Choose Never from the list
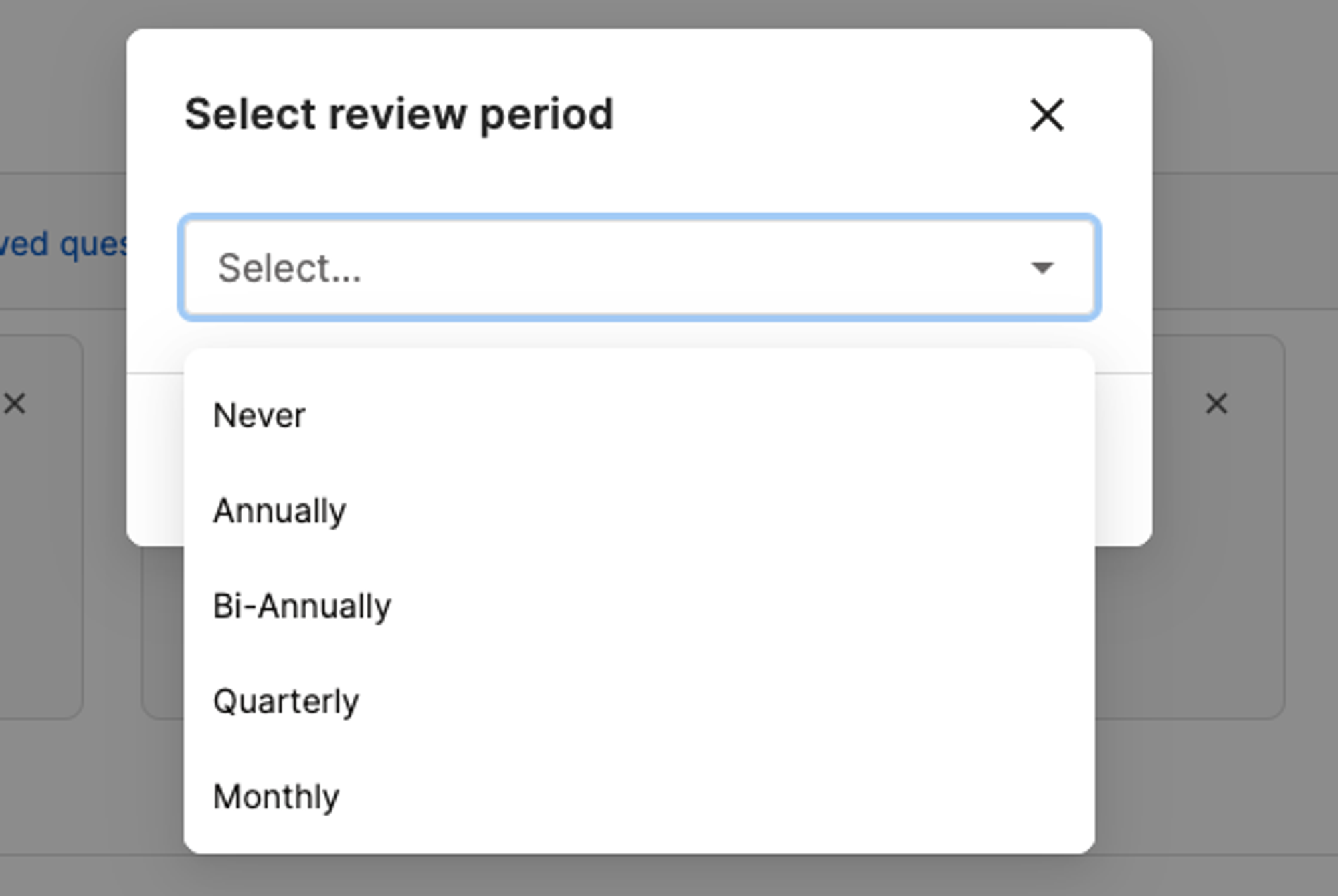The width and height of the screenshot is (1338, 896). [640, 415]
